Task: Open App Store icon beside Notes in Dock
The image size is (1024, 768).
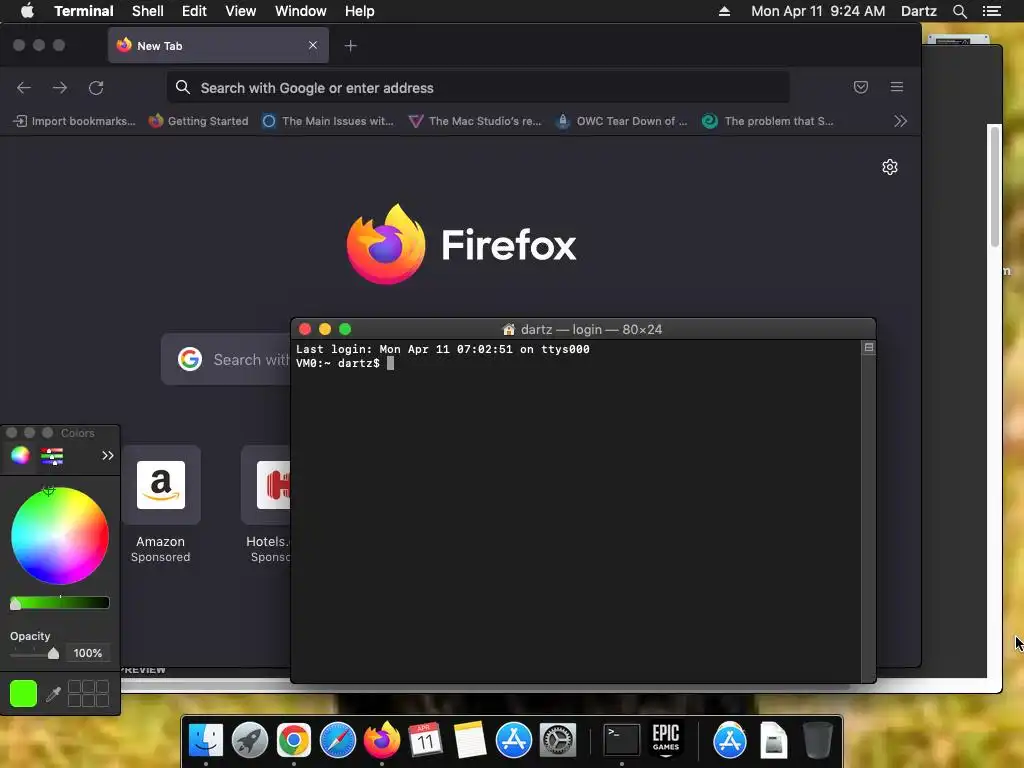Action: point(513,740)
